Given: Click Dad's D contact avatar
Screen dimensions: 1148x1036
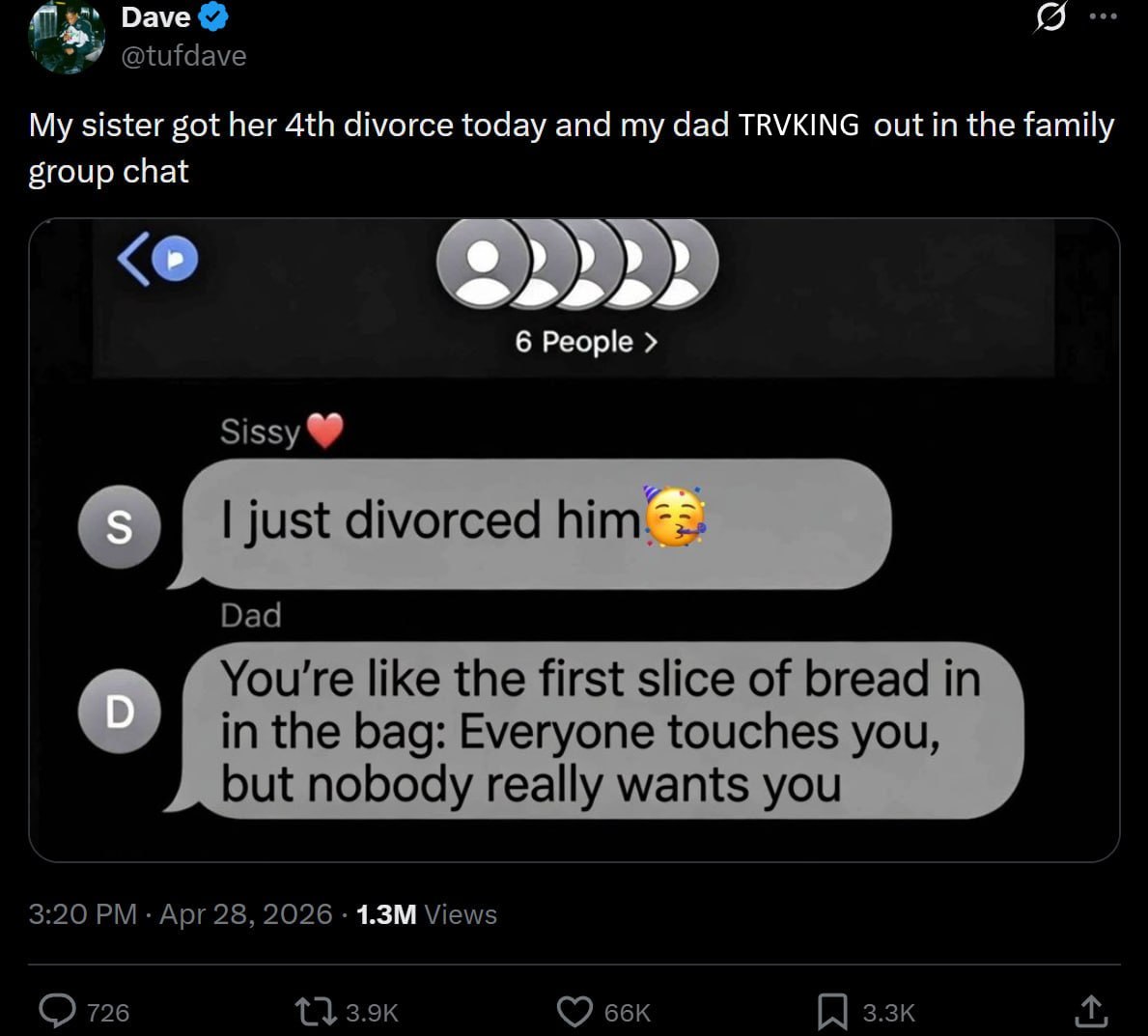Looking at the screenshot, I should (119, 712).
